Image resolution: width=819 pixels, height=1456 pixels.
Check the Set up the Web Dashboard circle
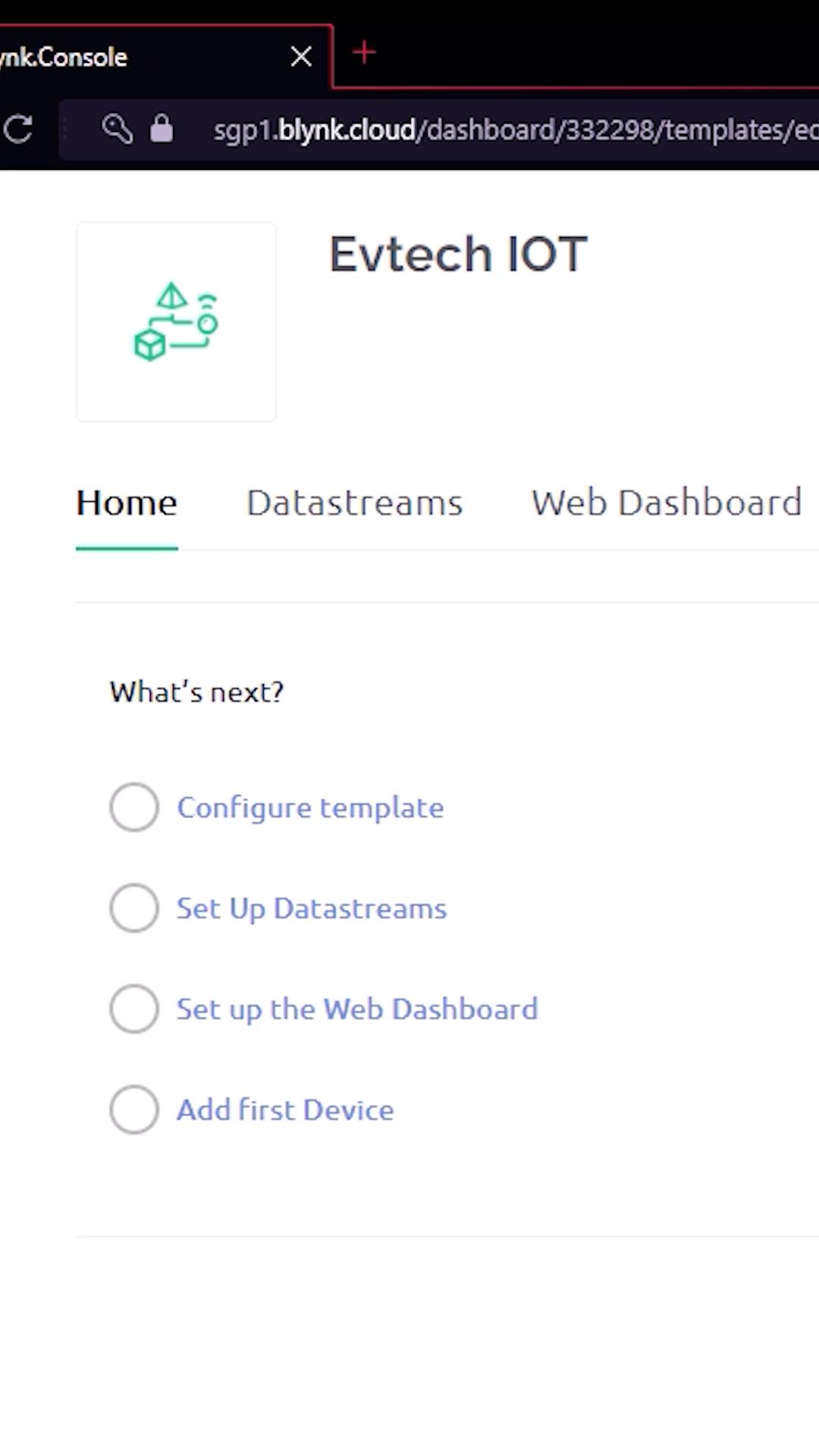134,1009
